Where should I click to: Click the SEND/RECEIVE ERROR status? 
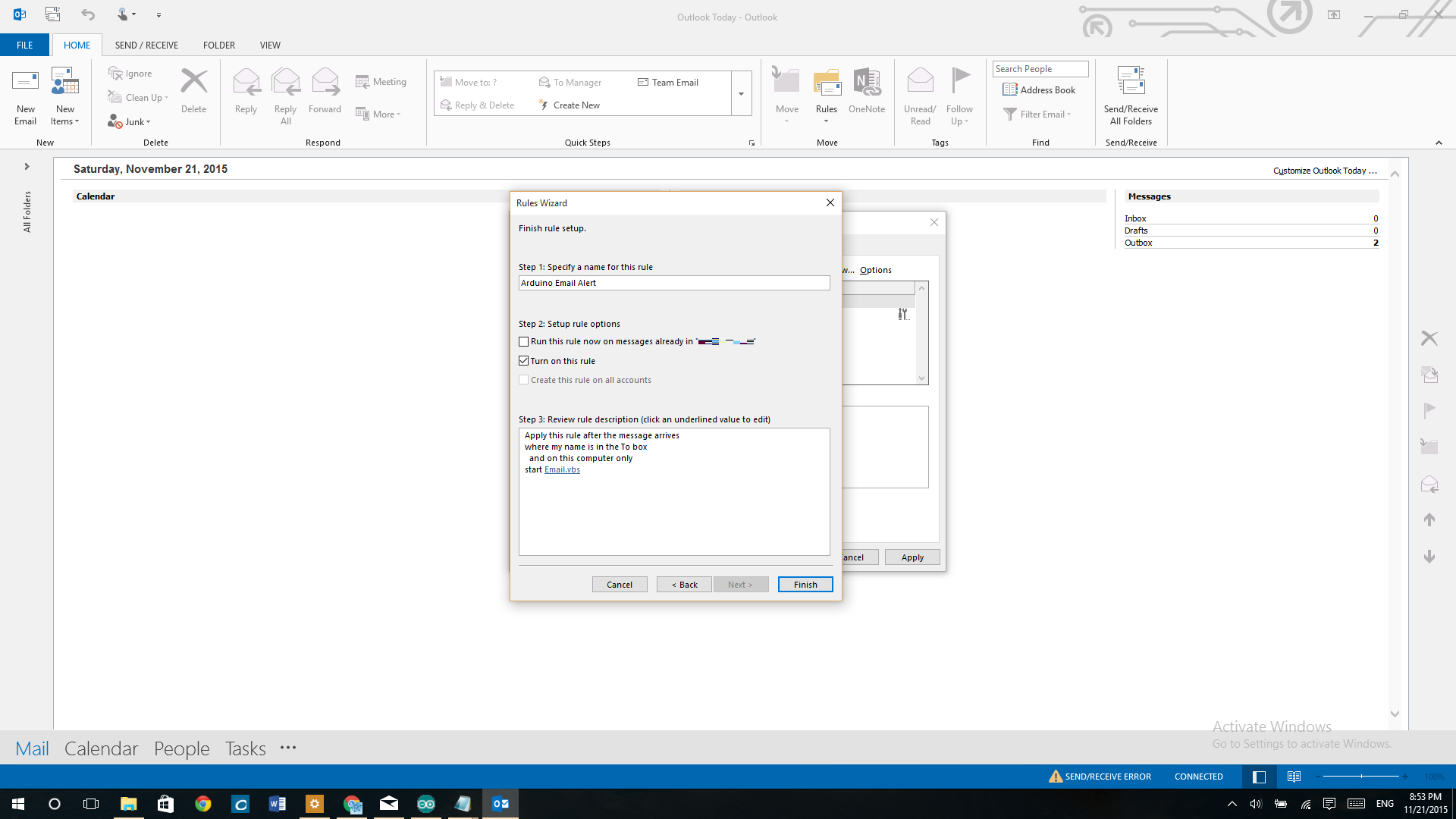[x=1100, y=777]
